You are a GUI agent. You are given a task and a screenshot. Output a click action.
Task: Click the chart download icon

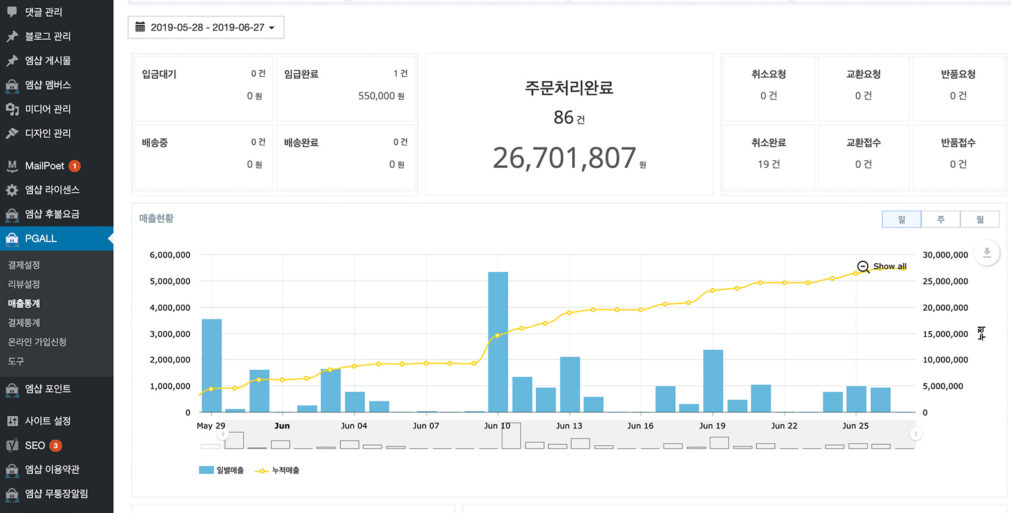coord(987,253)
